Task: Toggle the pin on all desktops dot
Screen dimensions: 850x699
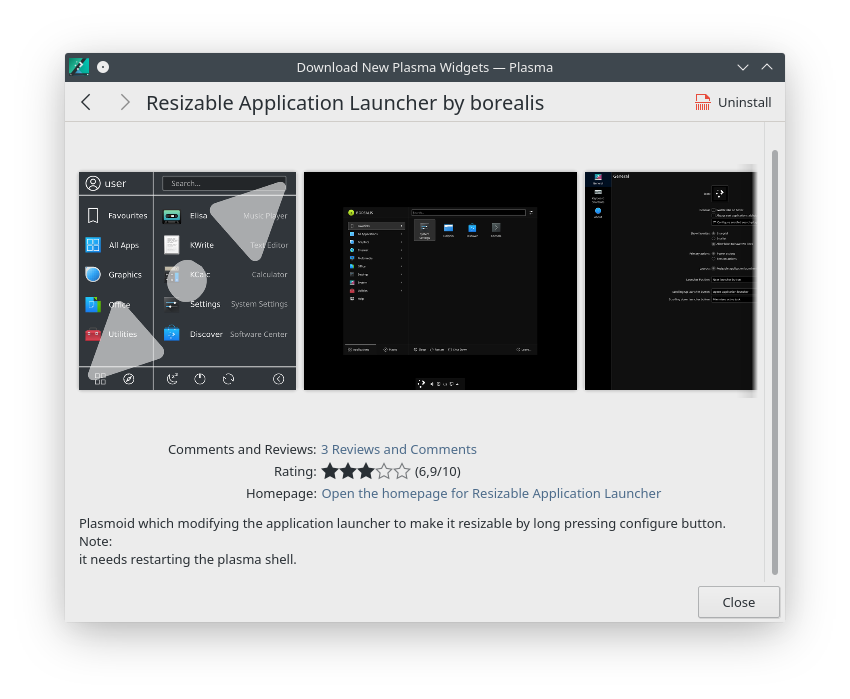Action: pyautogui.click(x=103, y=67)
